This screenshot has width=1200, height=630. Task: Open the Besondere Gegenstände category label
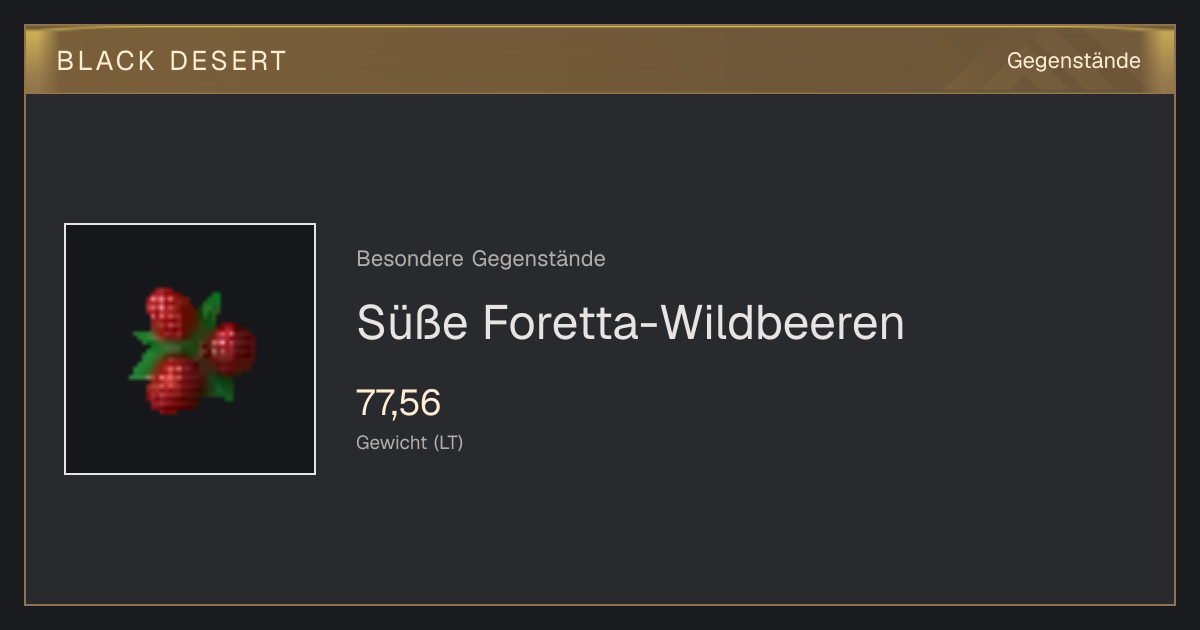pyautogui.click(x=481, y=259)
